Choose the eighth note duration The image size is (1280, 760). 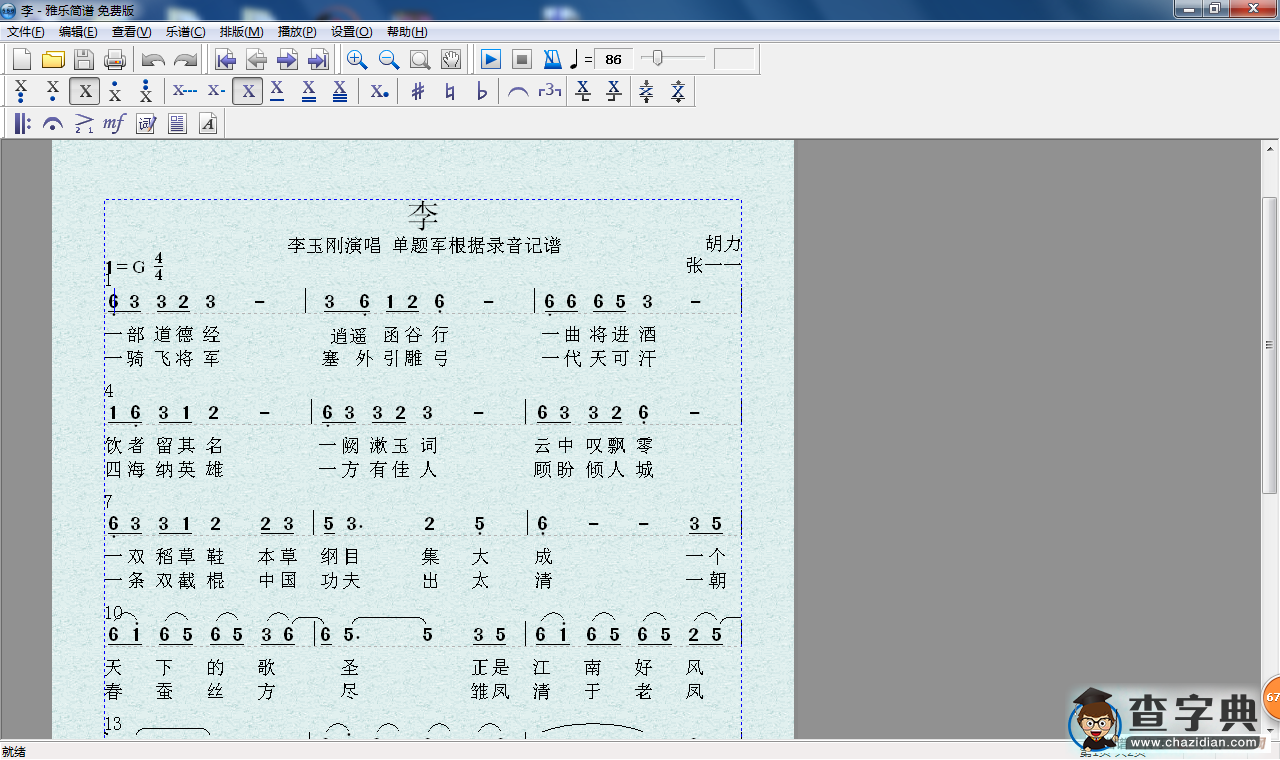[278, 92]
